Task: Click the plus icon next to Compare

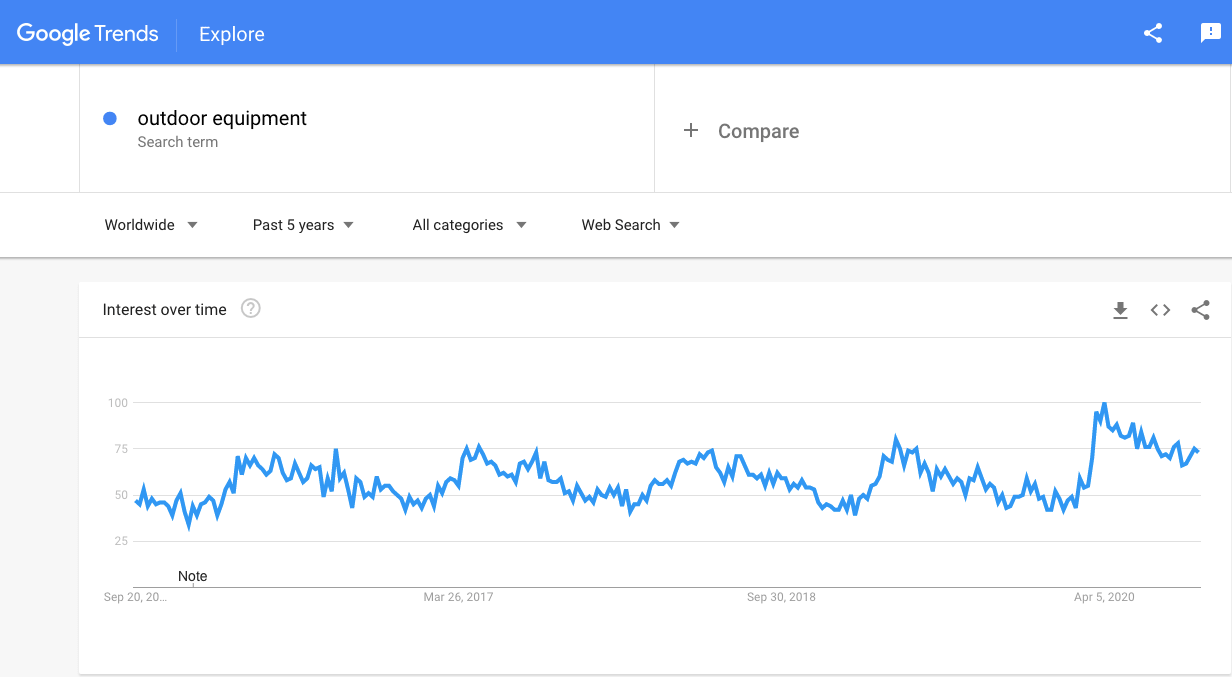Action: [x=691, y=131]
